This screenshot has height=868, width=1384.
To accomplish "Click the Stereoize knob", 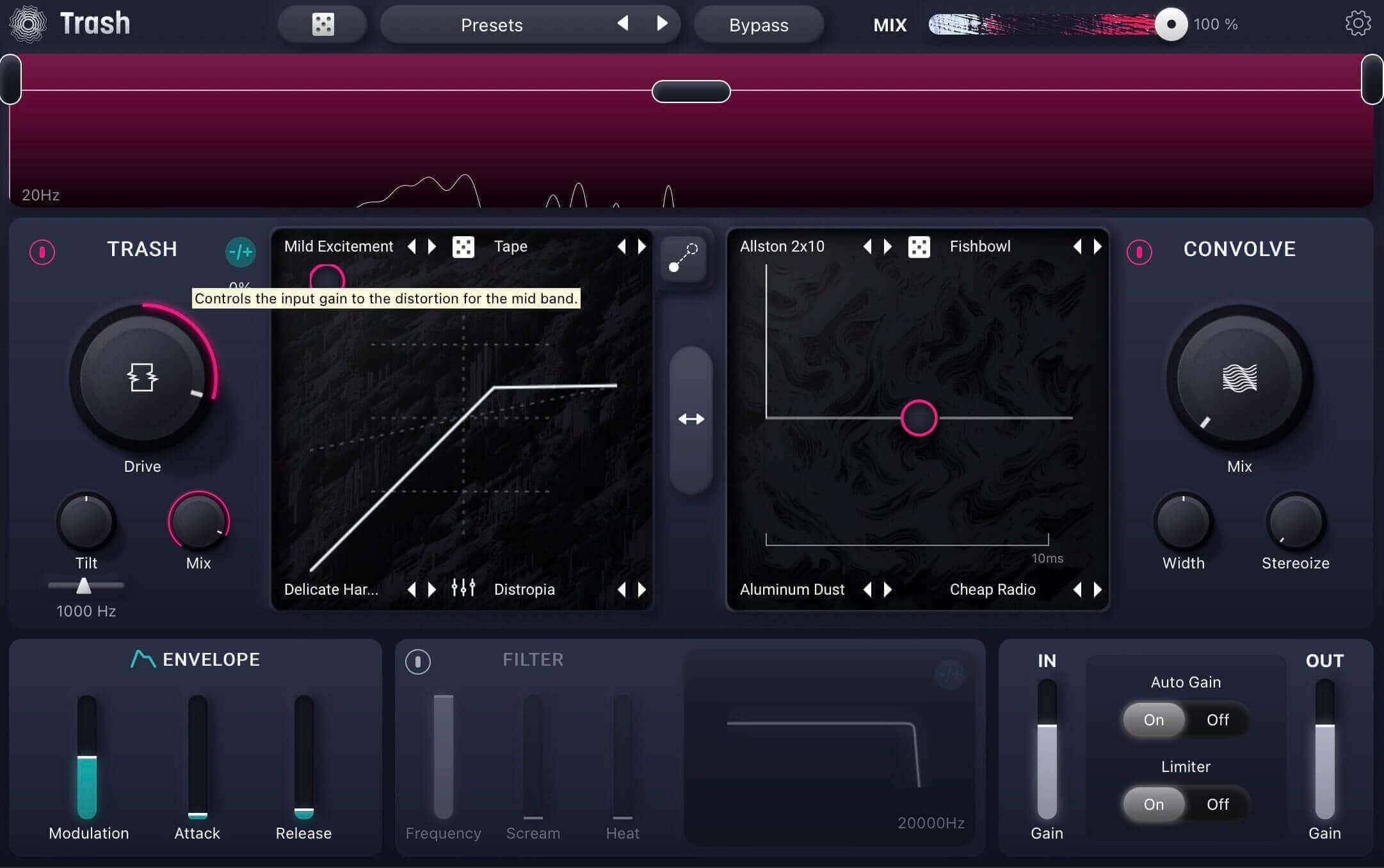I will (x=1295, y=521).
